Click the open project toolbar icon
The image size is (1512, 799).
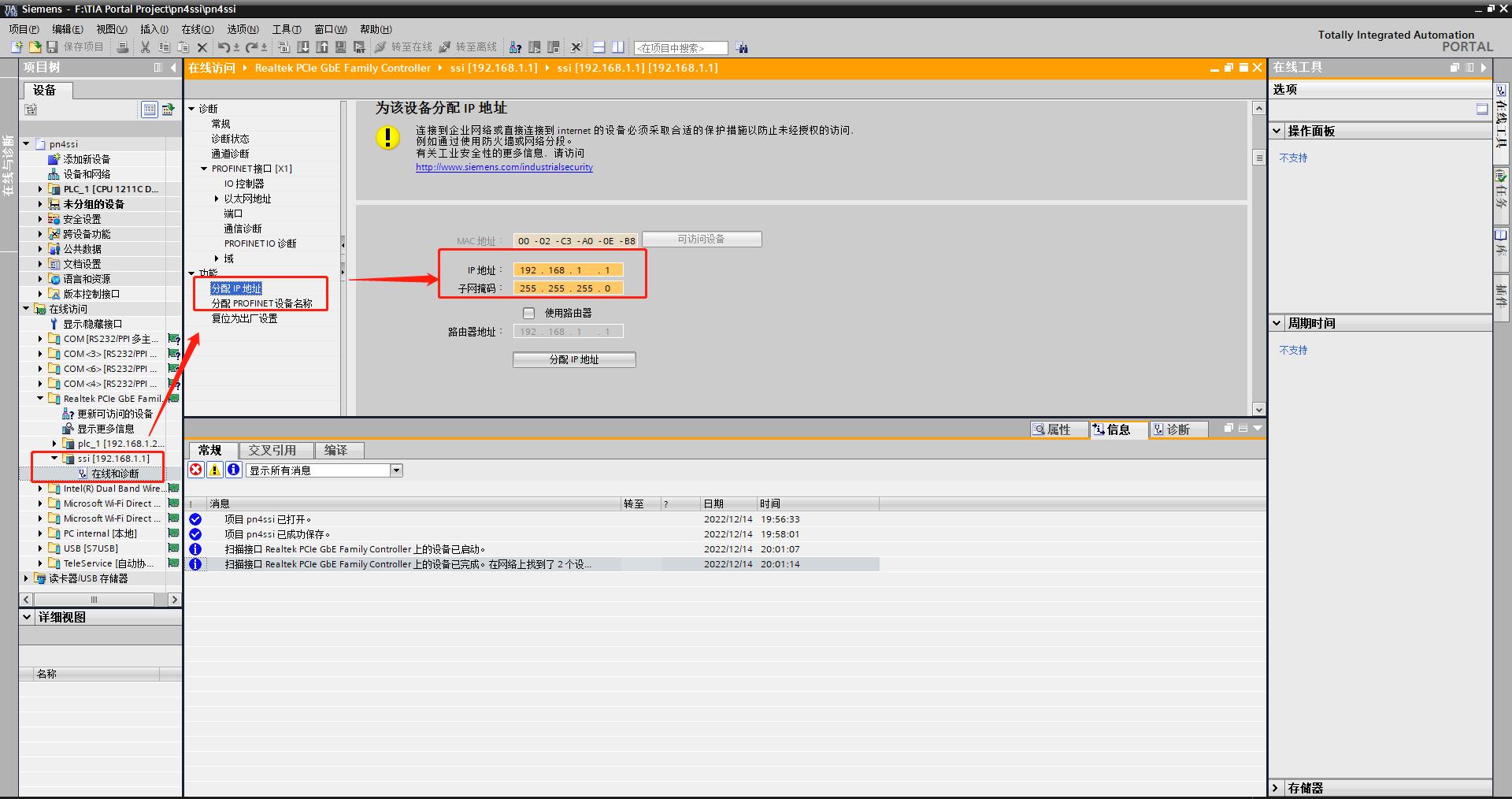pyautogui.click(x=34, y=47)
